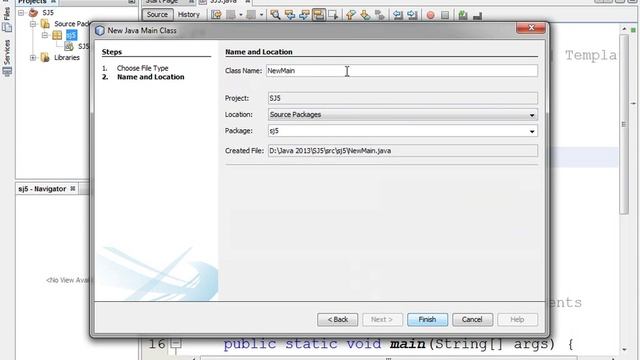Switch to History view
This screenshot has width=640, height=360.
(189, 15)
